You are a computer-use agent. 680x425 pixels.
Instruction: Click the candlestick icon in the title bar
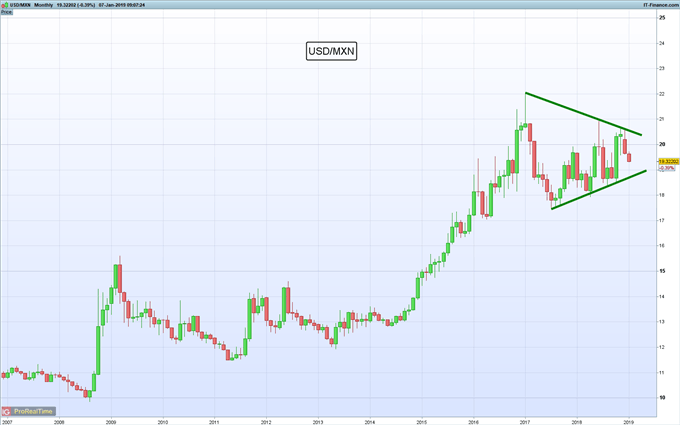(5, 5)
